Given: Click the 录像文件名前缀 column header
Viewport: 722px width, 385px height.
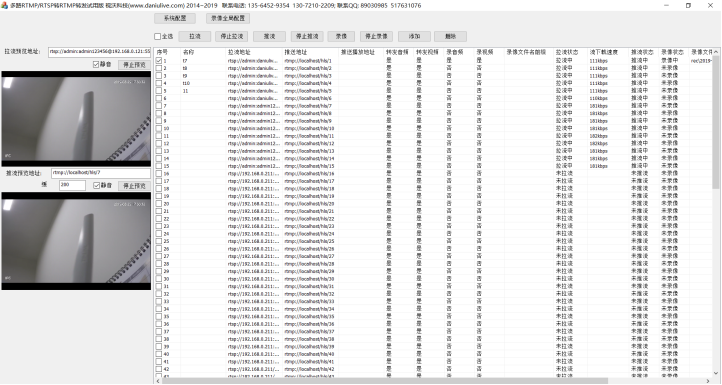Looking at the screenshot, I should click(x=529, y=52).
